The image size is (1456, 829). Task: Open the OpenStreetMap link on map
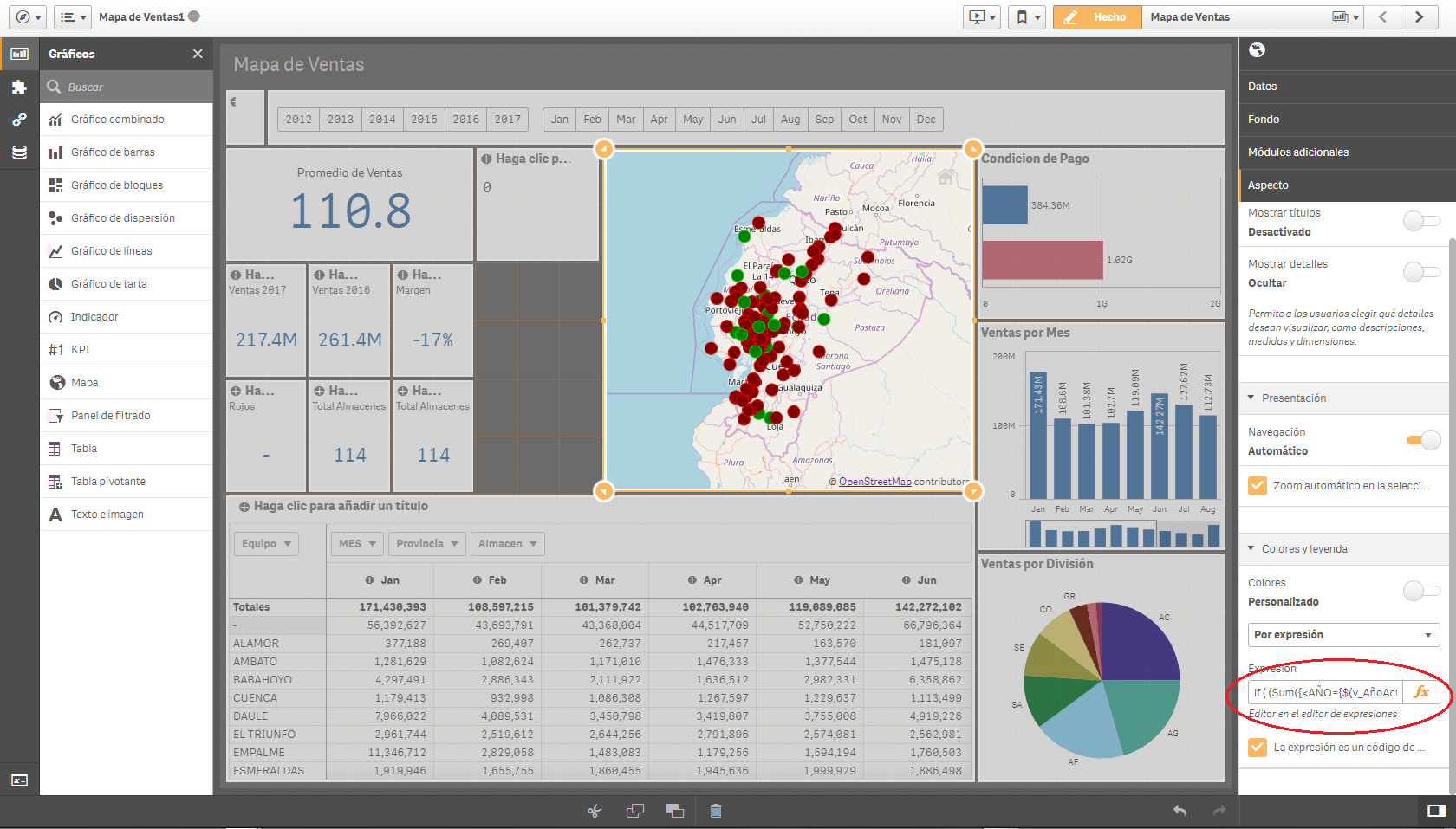874,482
